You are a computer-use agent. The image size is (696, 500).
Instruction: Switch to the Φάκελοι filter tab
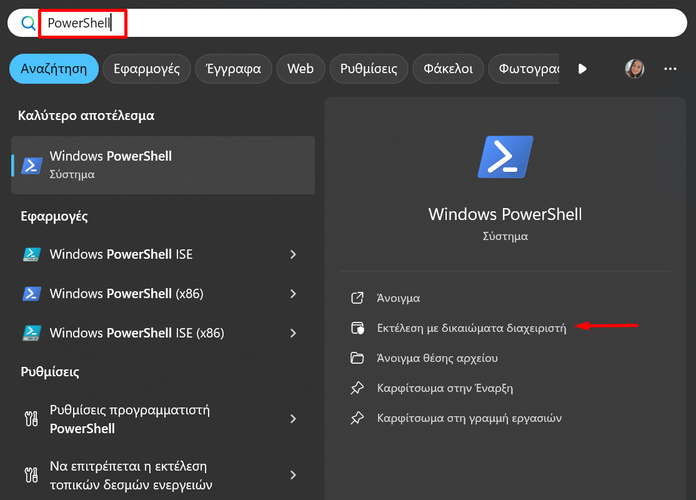(448, 69)
